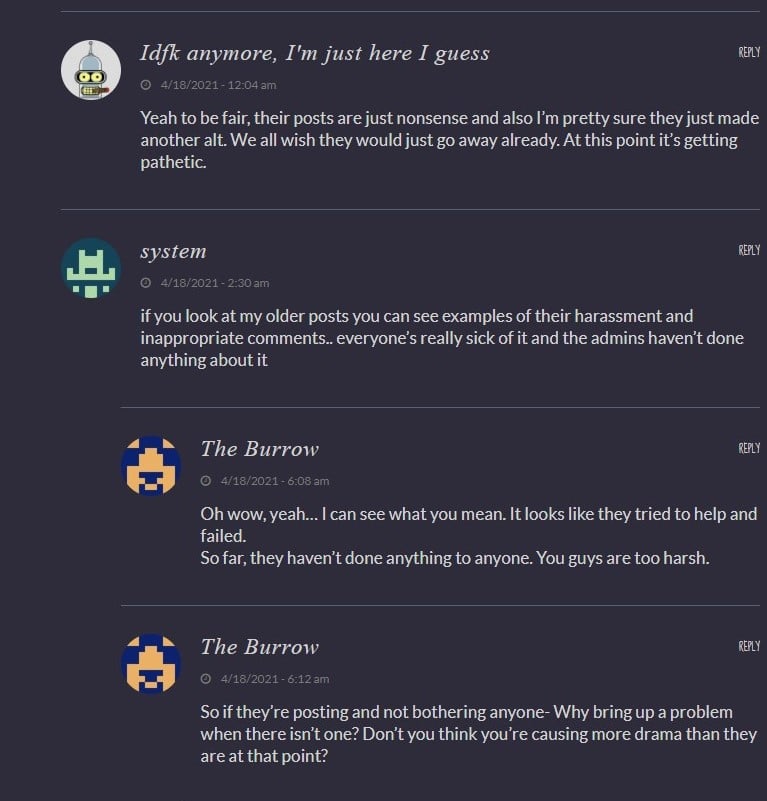
Task: Click the 4/18/2021 - 6:08 am timestamp
Action: point(274,481)
